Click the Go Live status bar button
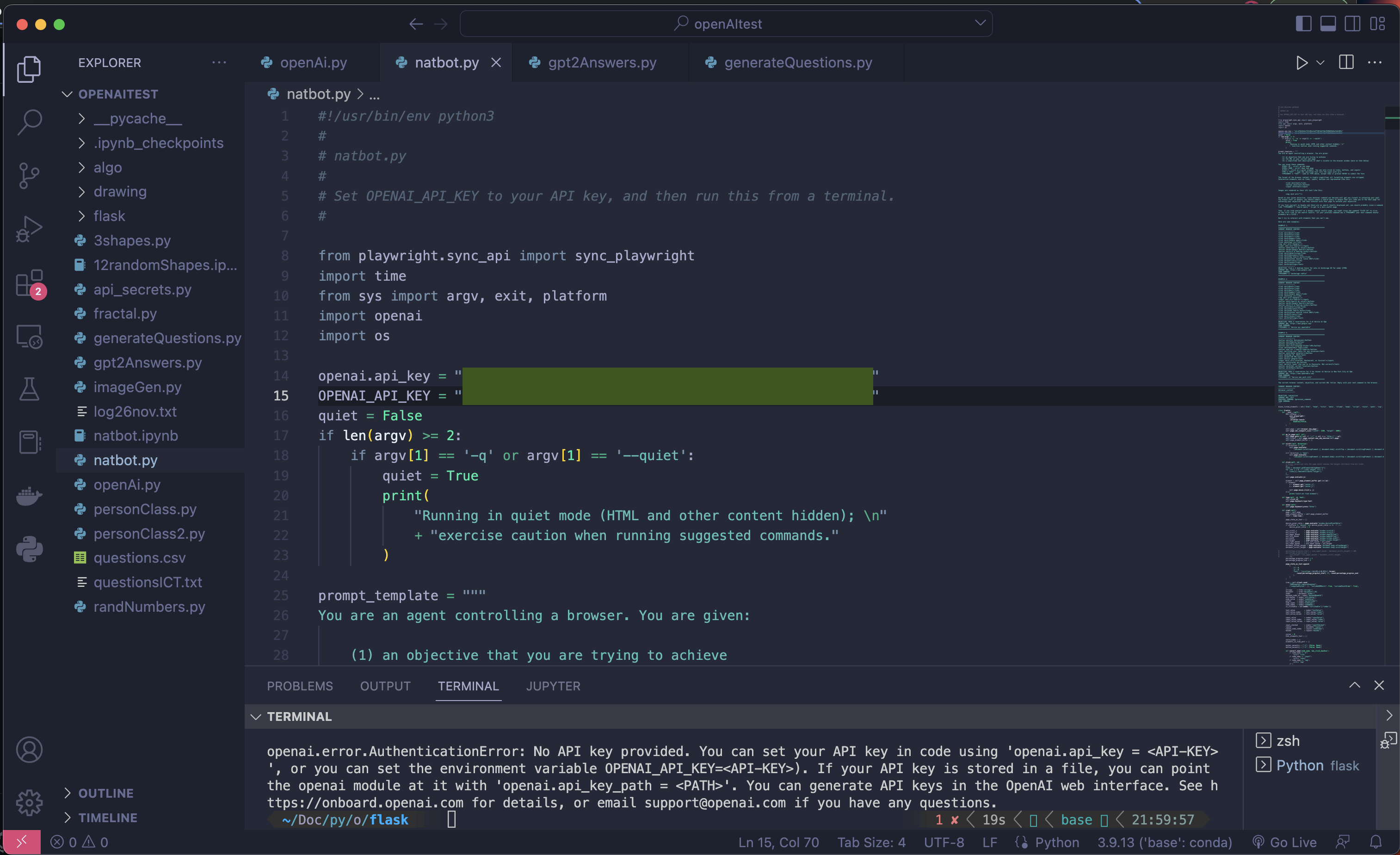This screenshot has width=1400, height=855. pyautogui.click(x=1285, y=842)
